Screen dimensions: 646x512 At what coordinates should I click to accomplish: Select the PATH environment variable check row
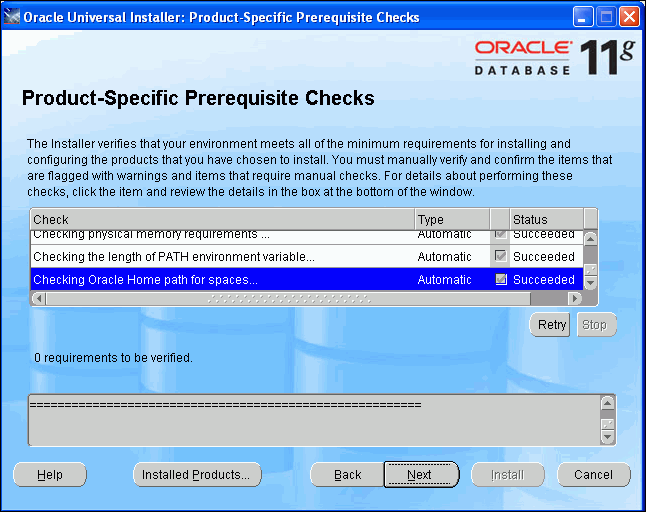[x=222, y=257]
